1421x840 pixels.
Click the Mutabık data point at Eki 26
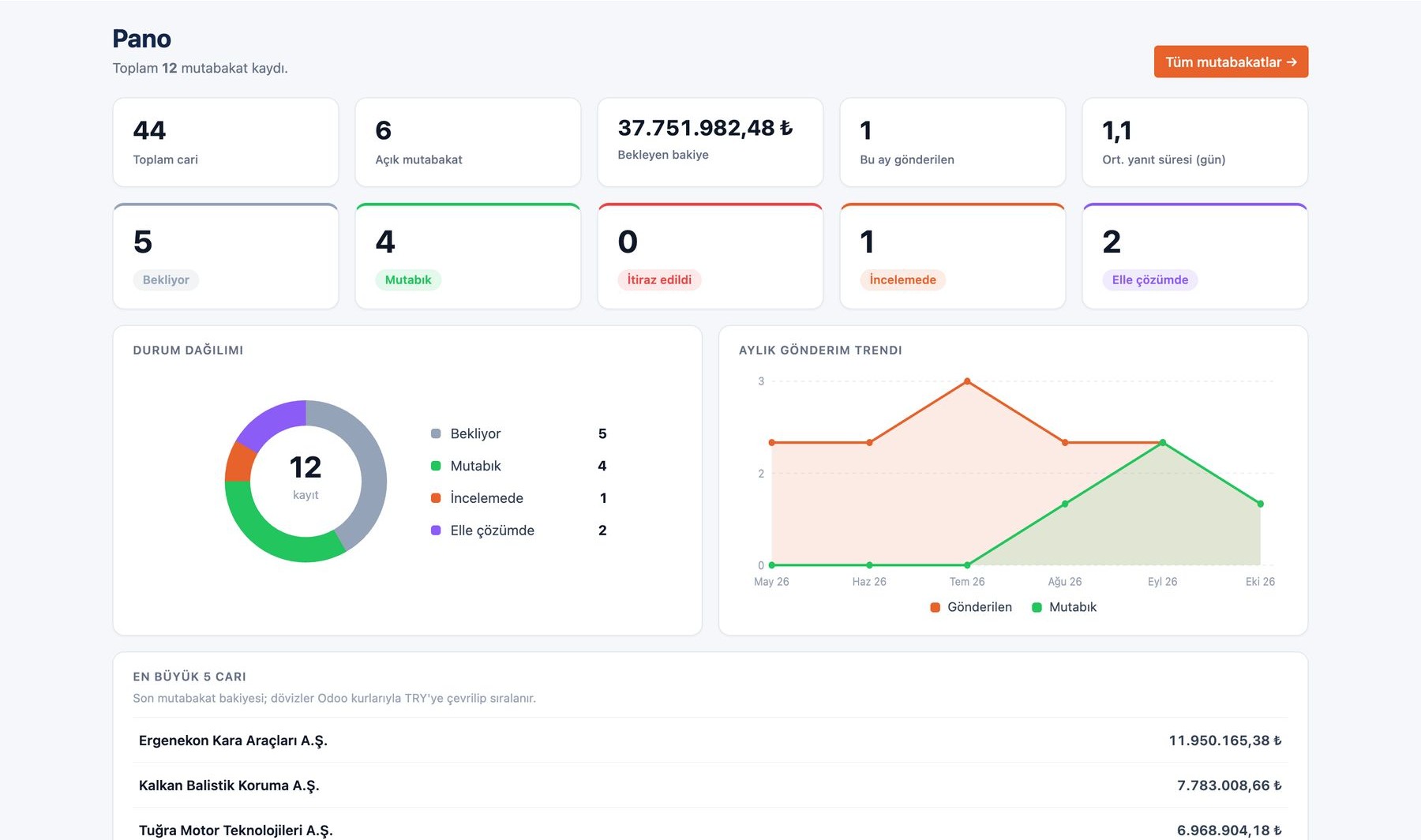coord(1260,504)
